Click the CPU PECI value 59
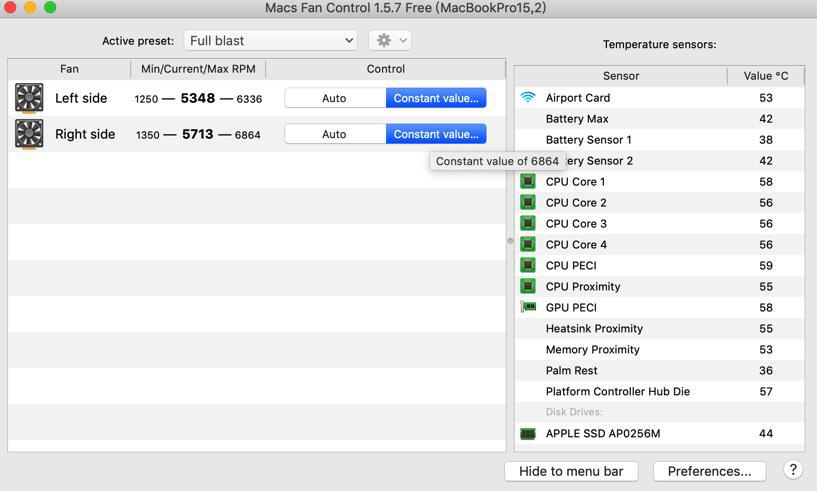Screen dimensions: 817x491 [x=766, y=265]
